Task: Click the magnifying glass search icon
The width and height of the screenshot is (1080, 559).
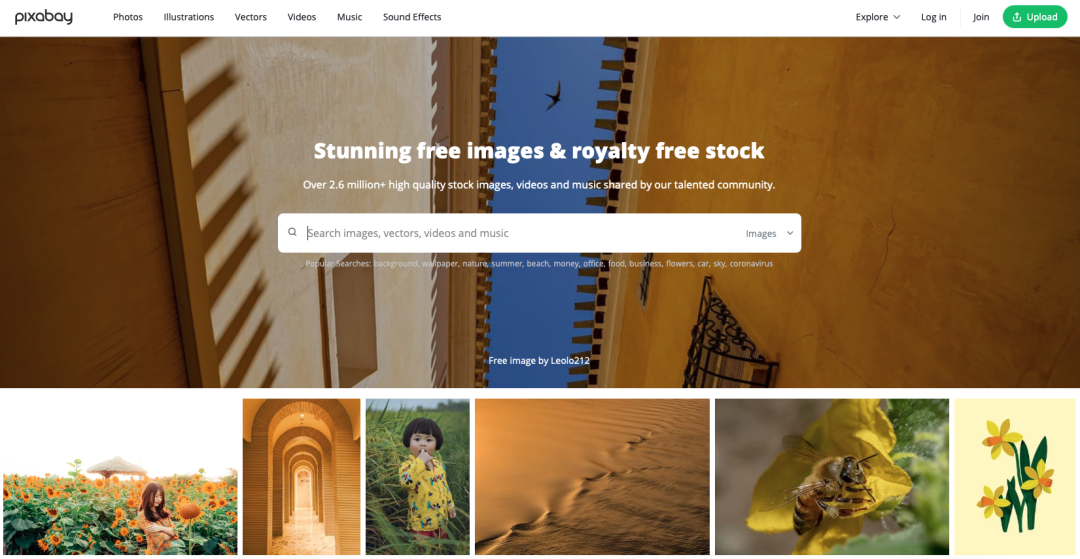Action: [292, 233]
